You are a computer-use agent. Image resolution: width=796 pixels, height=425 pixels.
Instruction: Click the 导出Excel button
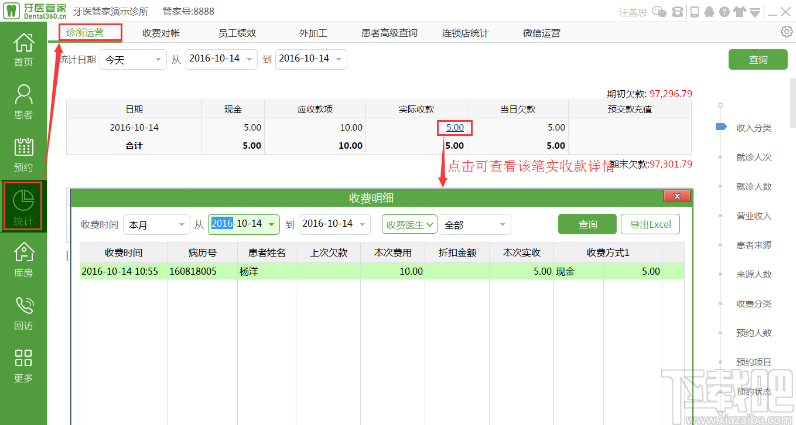(650, 224)
